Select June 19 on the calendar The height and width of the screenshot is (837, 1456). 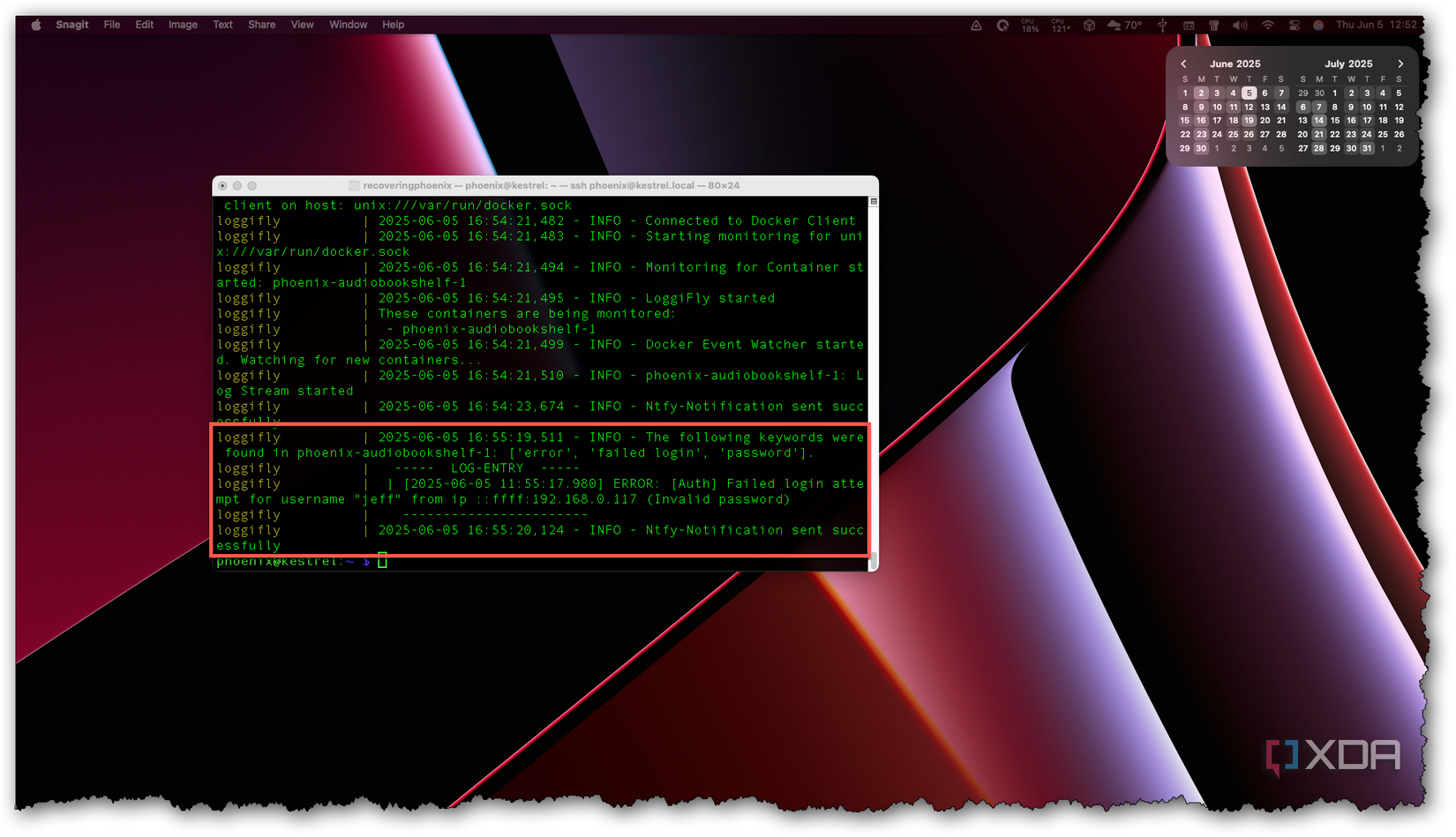point(1250,120)
